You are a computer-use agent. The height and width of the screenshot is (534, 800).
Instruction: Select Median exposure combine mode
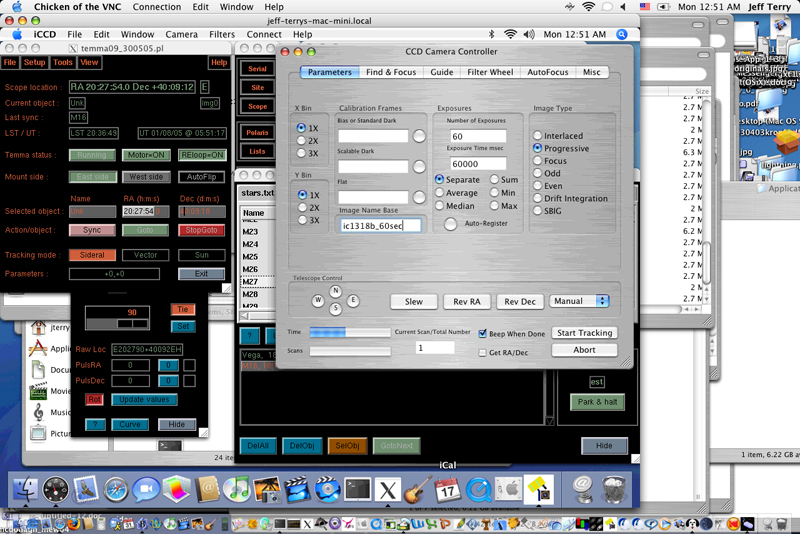[x=440, y=206]
